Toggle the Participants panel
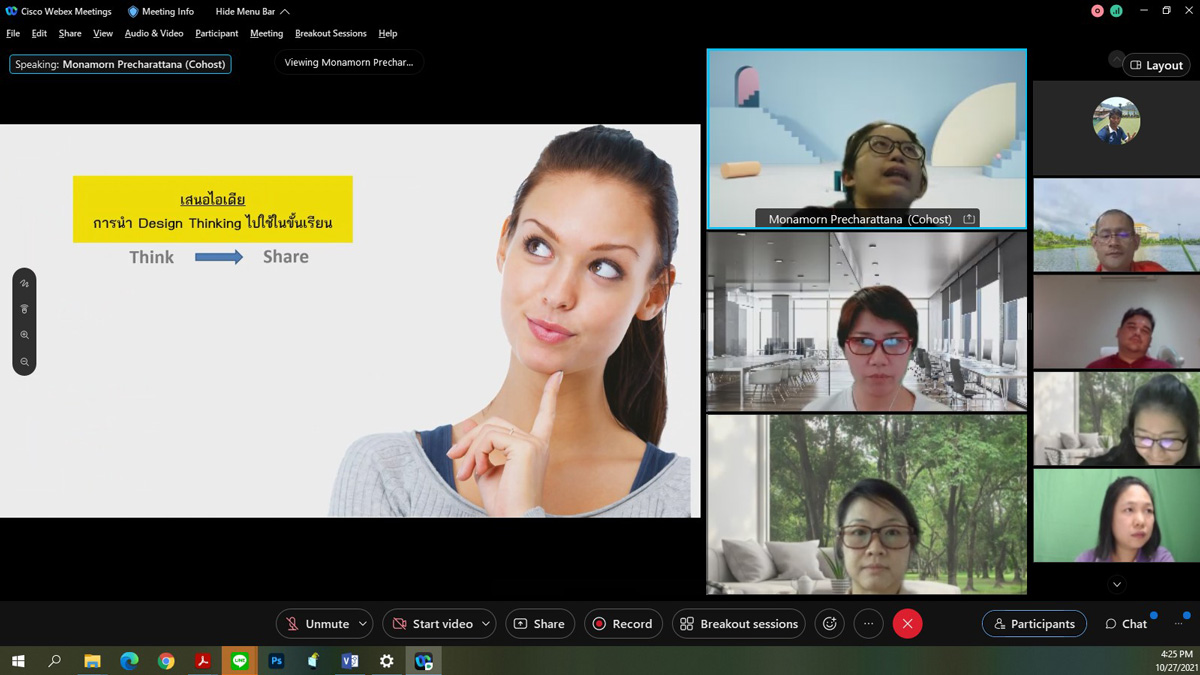The image size is (1200, 675). 1034,624
